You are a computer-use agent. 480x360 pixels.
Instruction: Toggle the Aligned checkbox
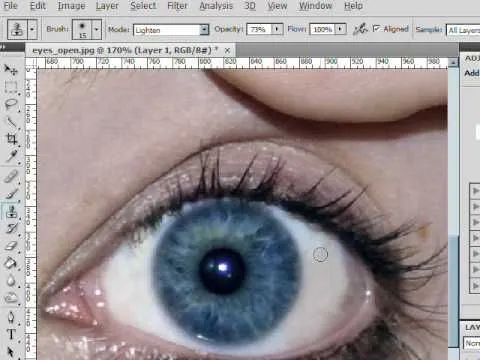(x=376, y=29)
